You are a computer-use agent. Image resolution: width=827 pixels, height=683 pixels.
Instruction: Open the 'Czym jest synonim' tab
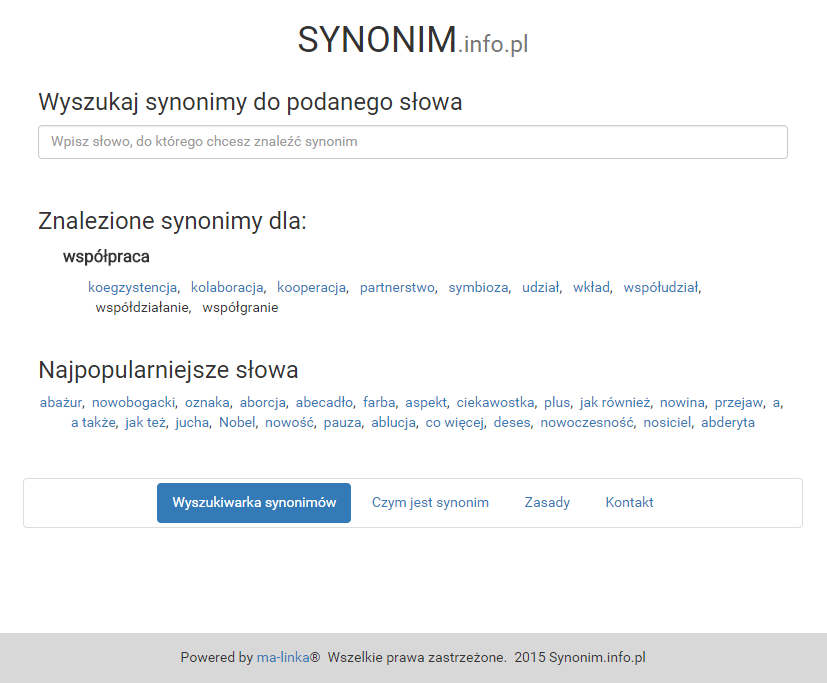point(430,503)
